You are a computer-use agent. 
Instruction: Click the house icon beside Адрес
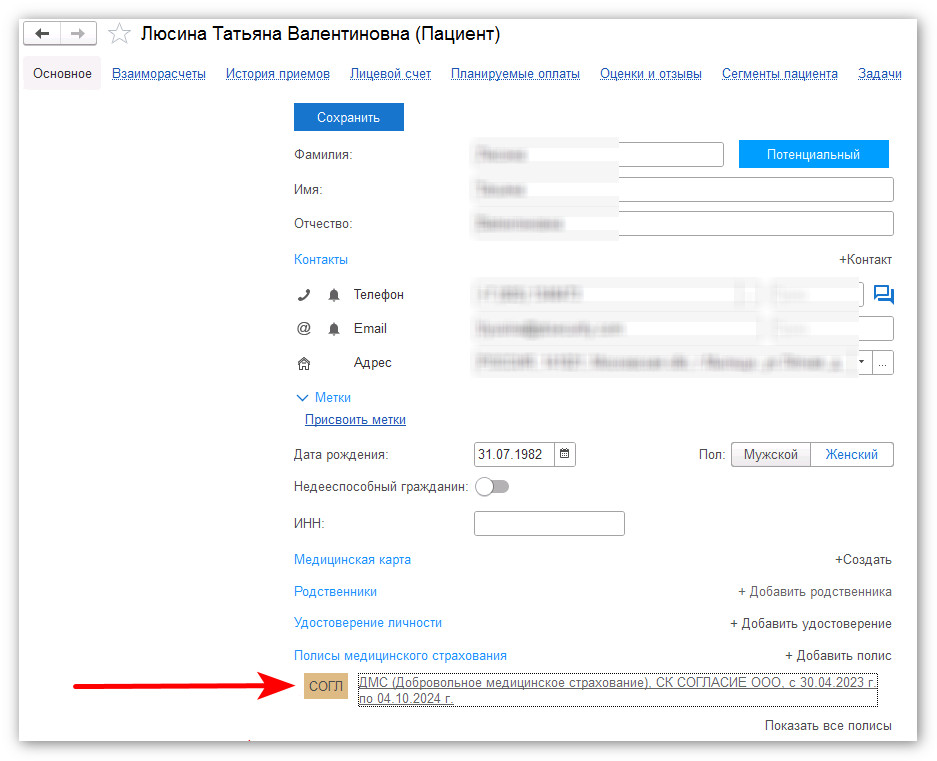[304, 363]
